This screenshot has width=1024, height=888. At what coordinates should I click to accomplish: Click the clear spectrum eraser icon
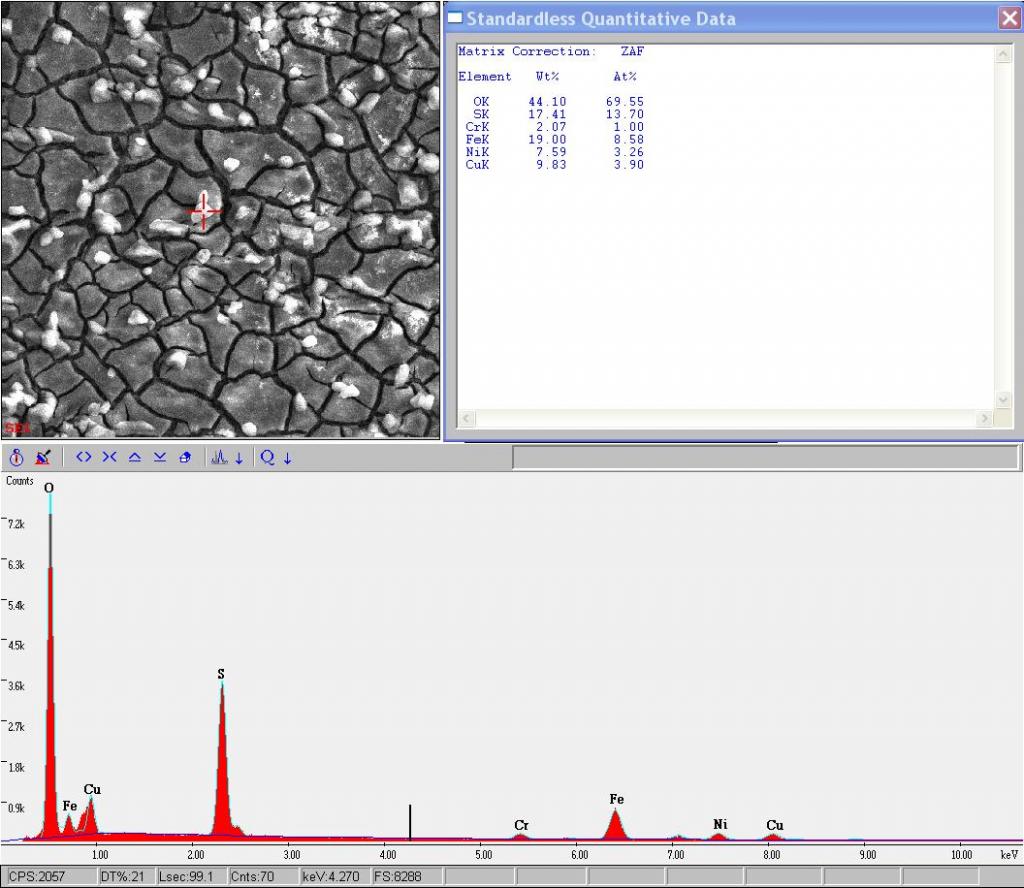click(42, 457)
